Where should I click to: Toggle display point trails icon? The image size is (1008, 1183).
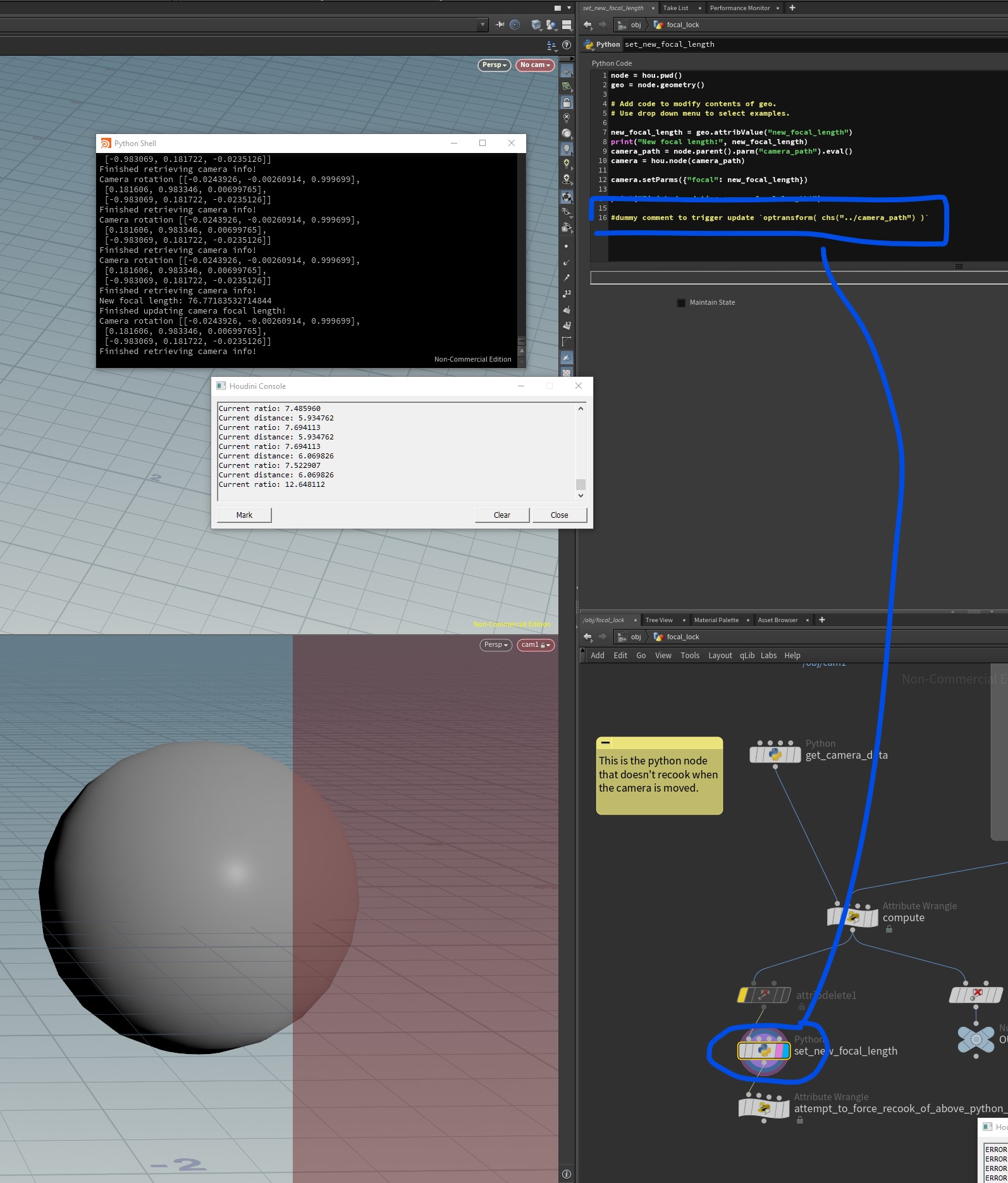point(567,278)
